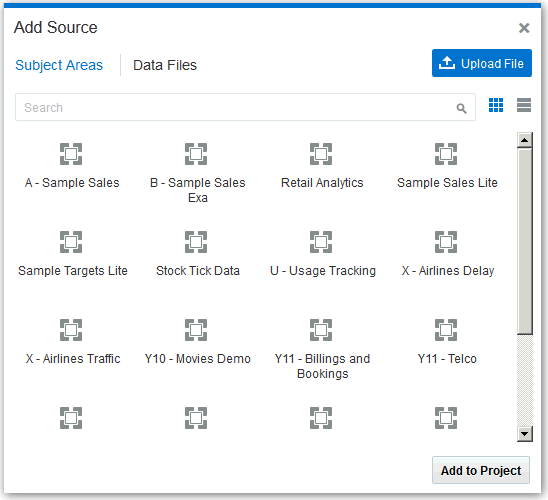Image resolution: width=548 pixels, height=500 pixels.
Task: Click the scrollbar up arrow
Action: point(524,140)
